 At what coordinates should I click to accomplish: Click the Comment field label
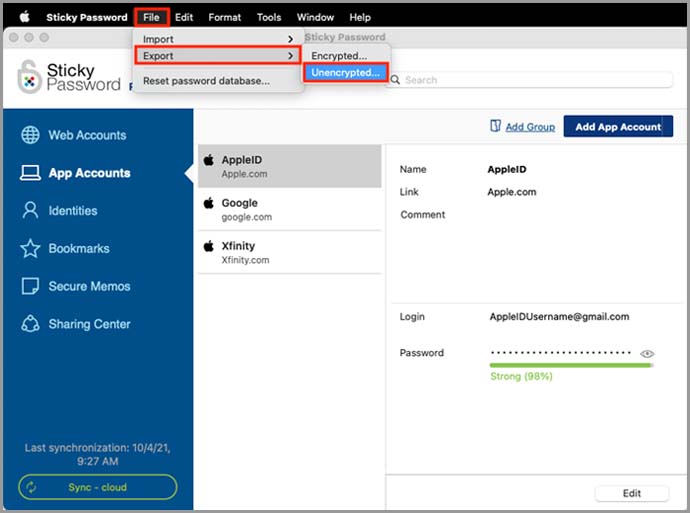422,215
